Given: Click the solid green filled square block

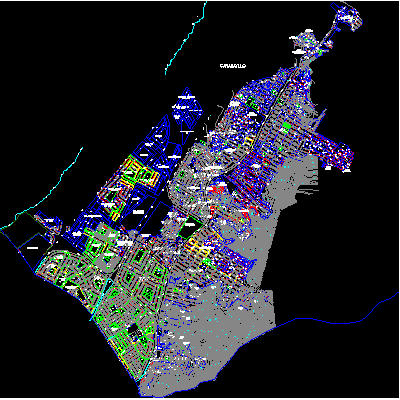Looking at the screenshot, I should click(x=286, y=126).
